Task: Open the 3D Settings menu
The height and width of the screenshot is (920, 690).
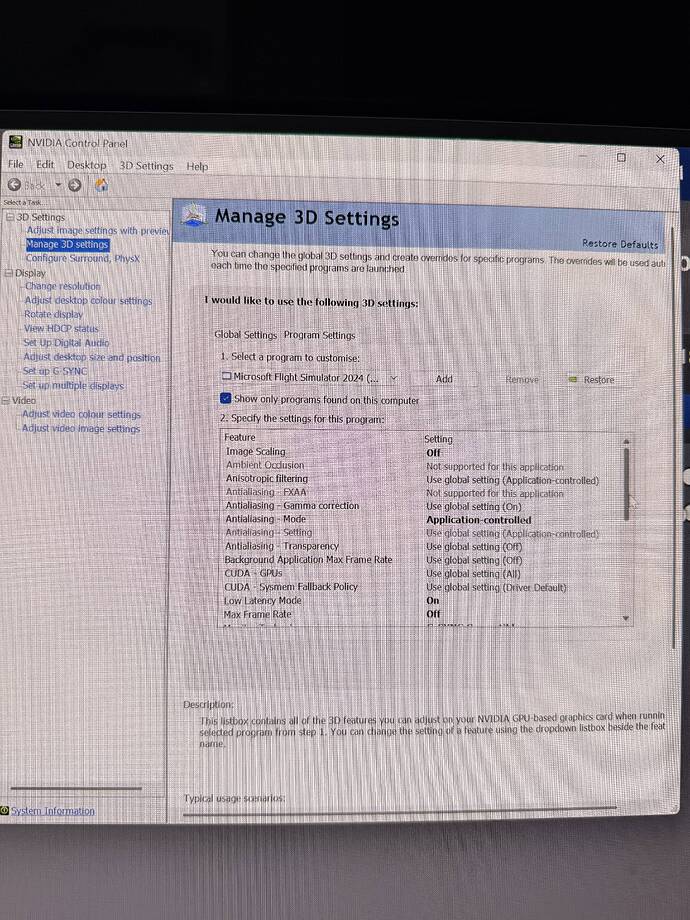Action: (x=147, y=166)
